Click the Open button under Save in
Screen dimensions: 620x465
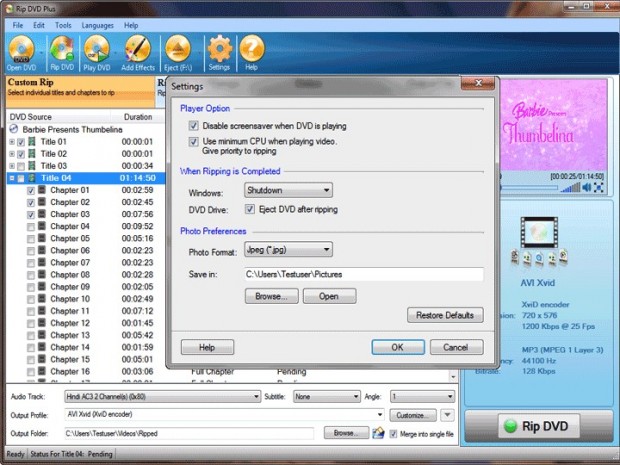coord(329,296)
